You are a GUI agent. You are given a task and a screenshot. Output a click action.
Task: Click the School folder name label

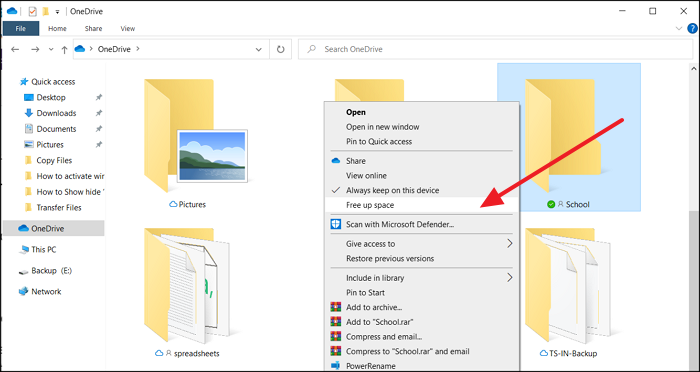click(578, 205)
